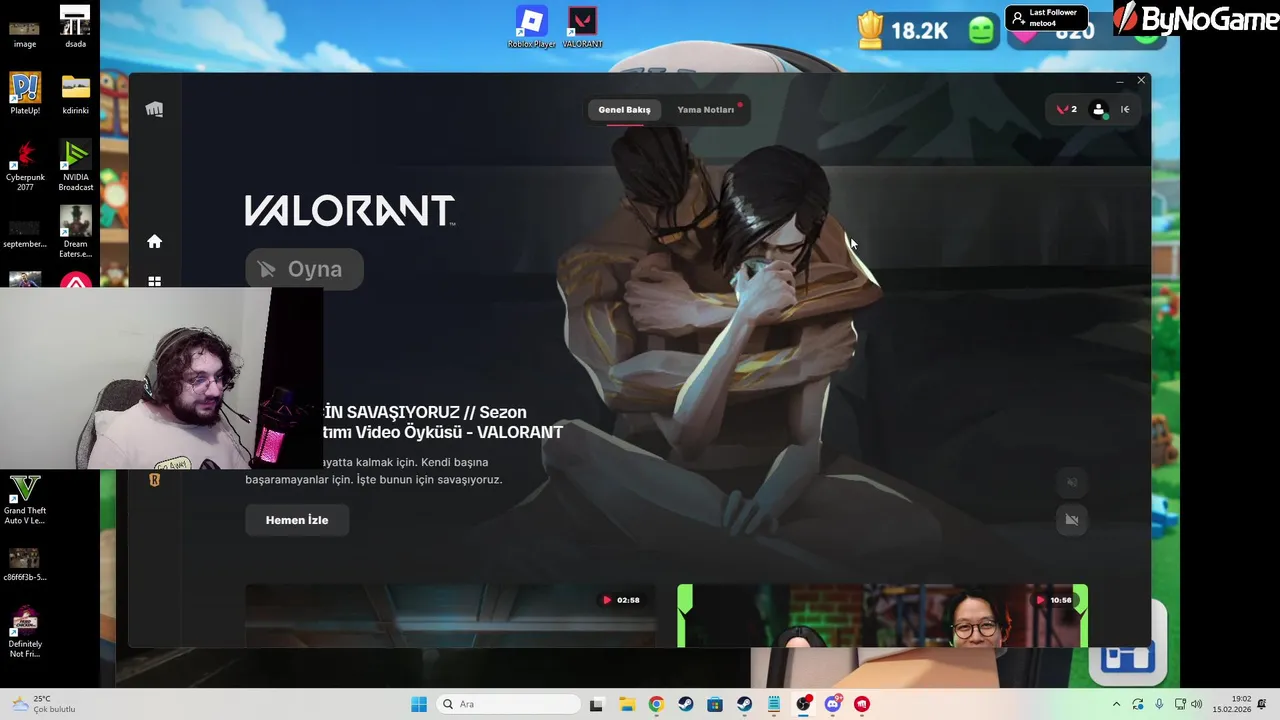The height and width of the screenshot is (720, 1280).
Task: Open OBS Studio from the taskbar
Action: 804,704
